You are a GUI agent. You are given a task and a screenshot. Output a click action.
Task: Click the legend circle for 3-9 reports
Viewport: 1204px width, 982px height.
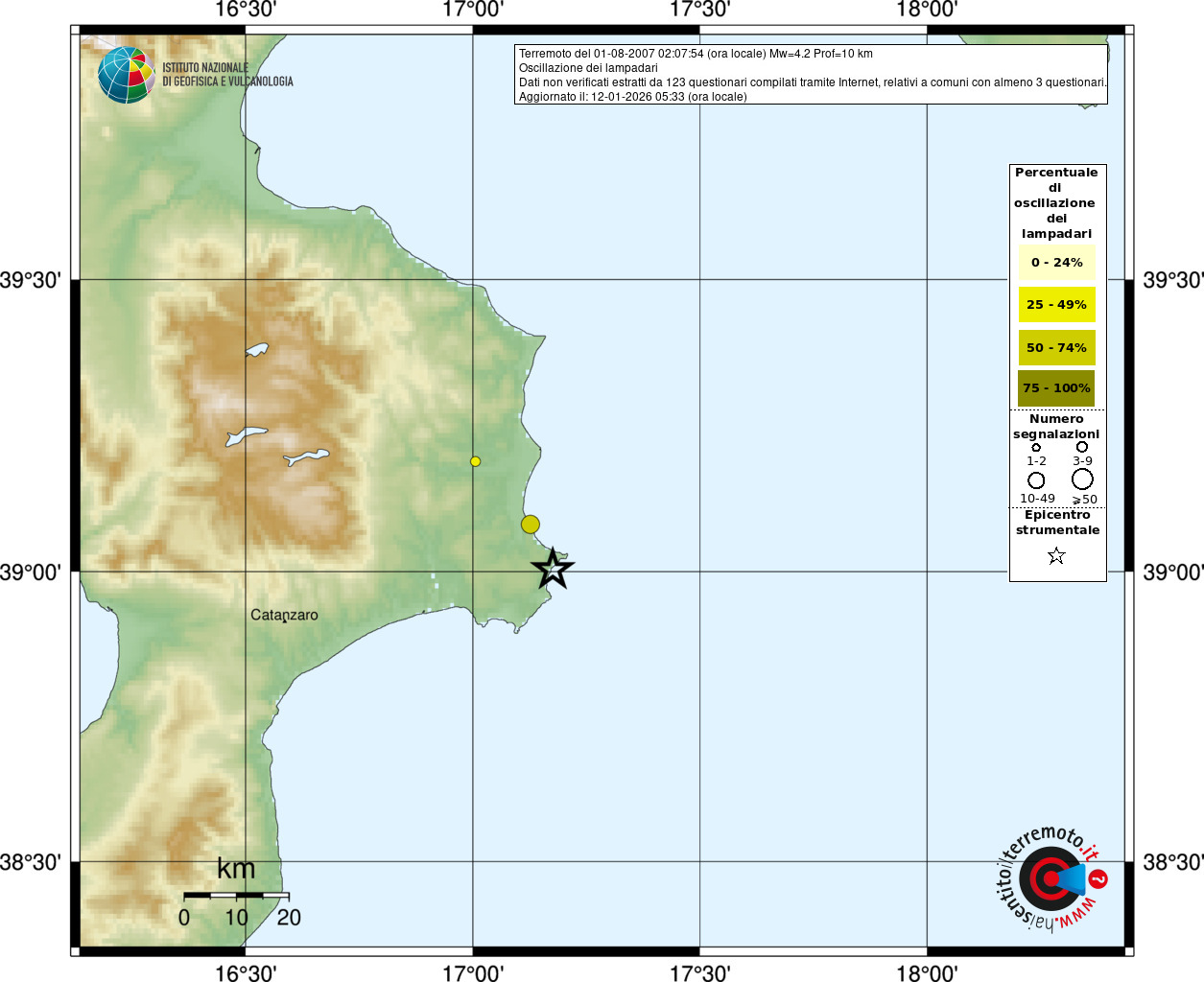click(x=1082, y=447)
